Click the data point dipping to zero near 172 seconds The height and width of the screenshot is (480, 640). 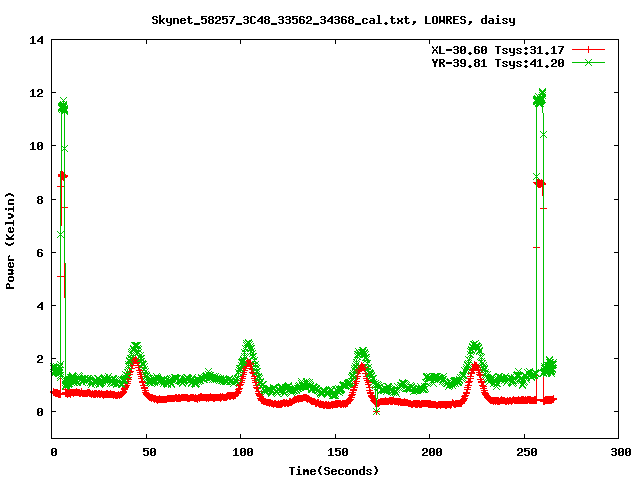pos(376,410)
